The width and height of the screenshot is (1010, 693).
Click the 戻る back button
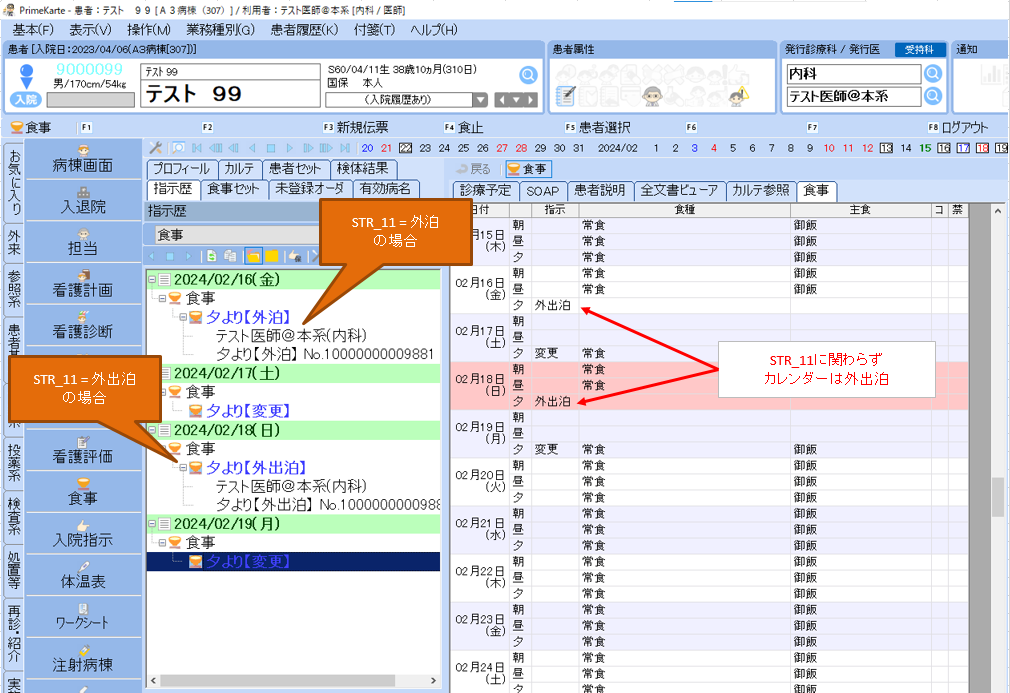click(474, 169)
